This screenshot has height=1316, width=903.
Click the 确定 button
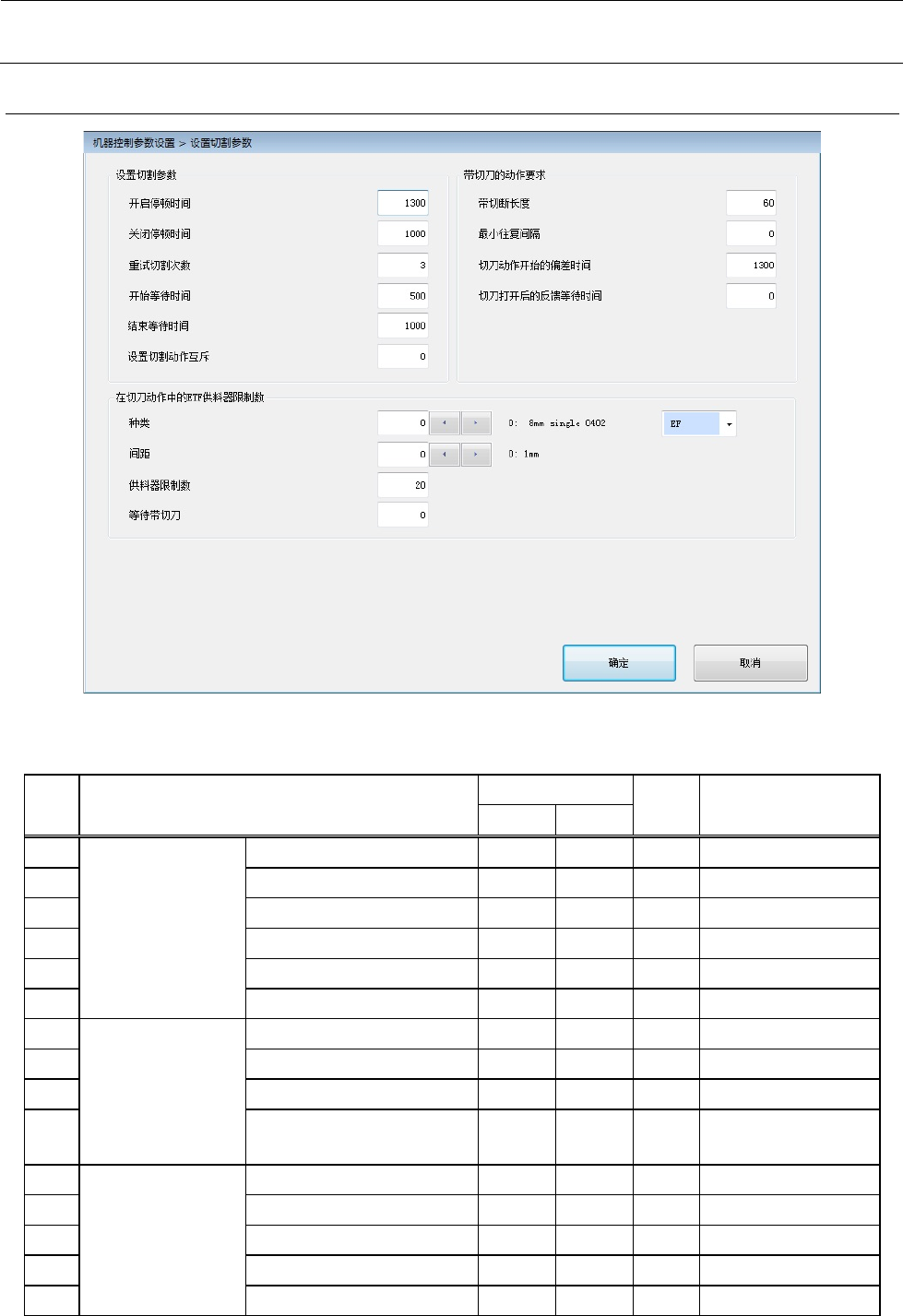(619, 663)
